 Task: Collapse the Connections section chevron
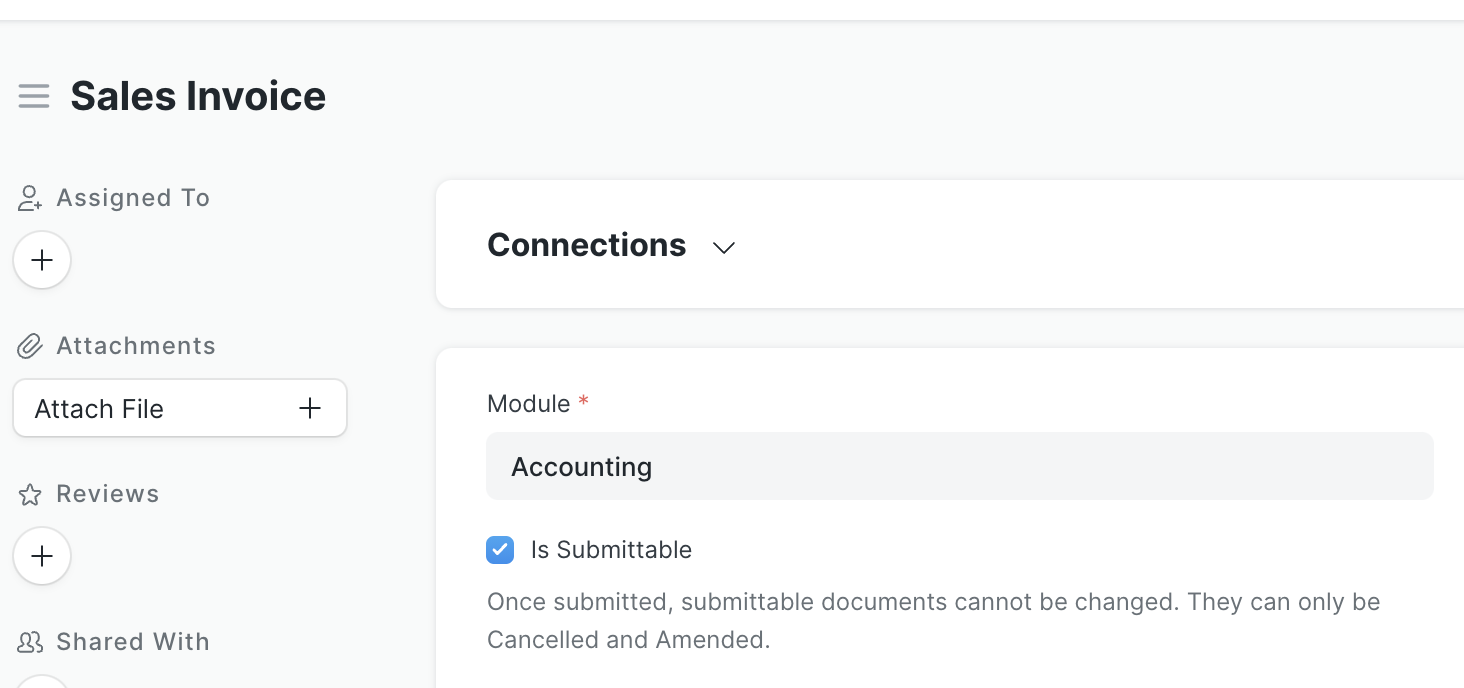pyautogui.click(x=724, y=247)
